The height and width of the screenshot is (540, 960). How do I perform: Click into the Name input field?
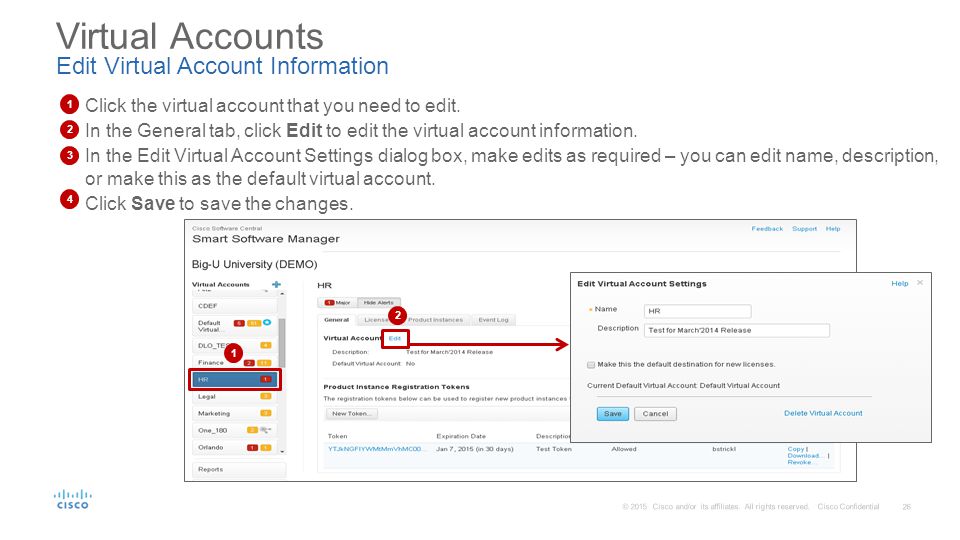click(697, 311)
